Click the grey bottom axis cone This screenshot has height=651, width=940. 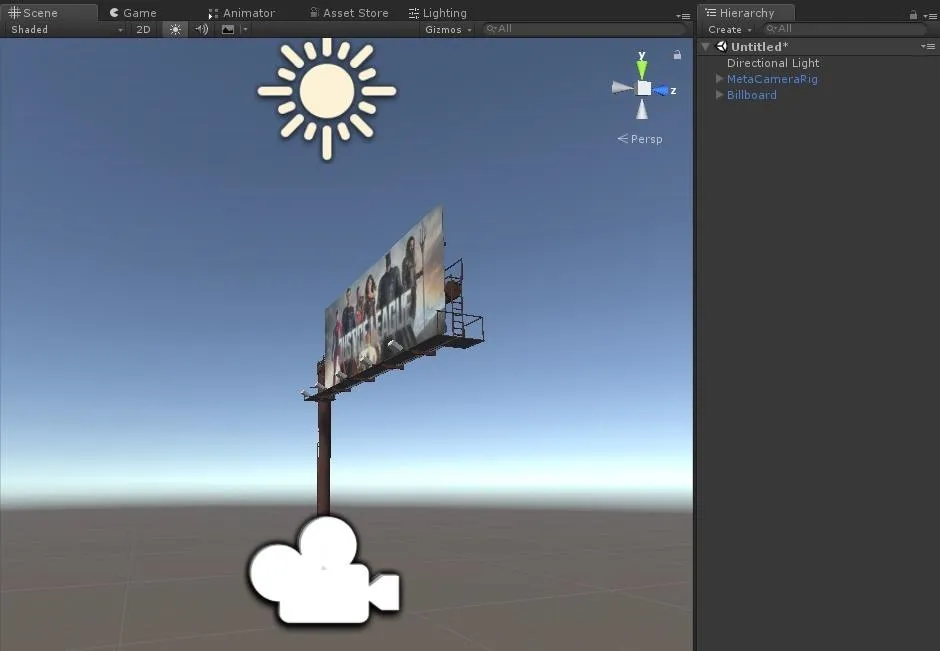642,109
